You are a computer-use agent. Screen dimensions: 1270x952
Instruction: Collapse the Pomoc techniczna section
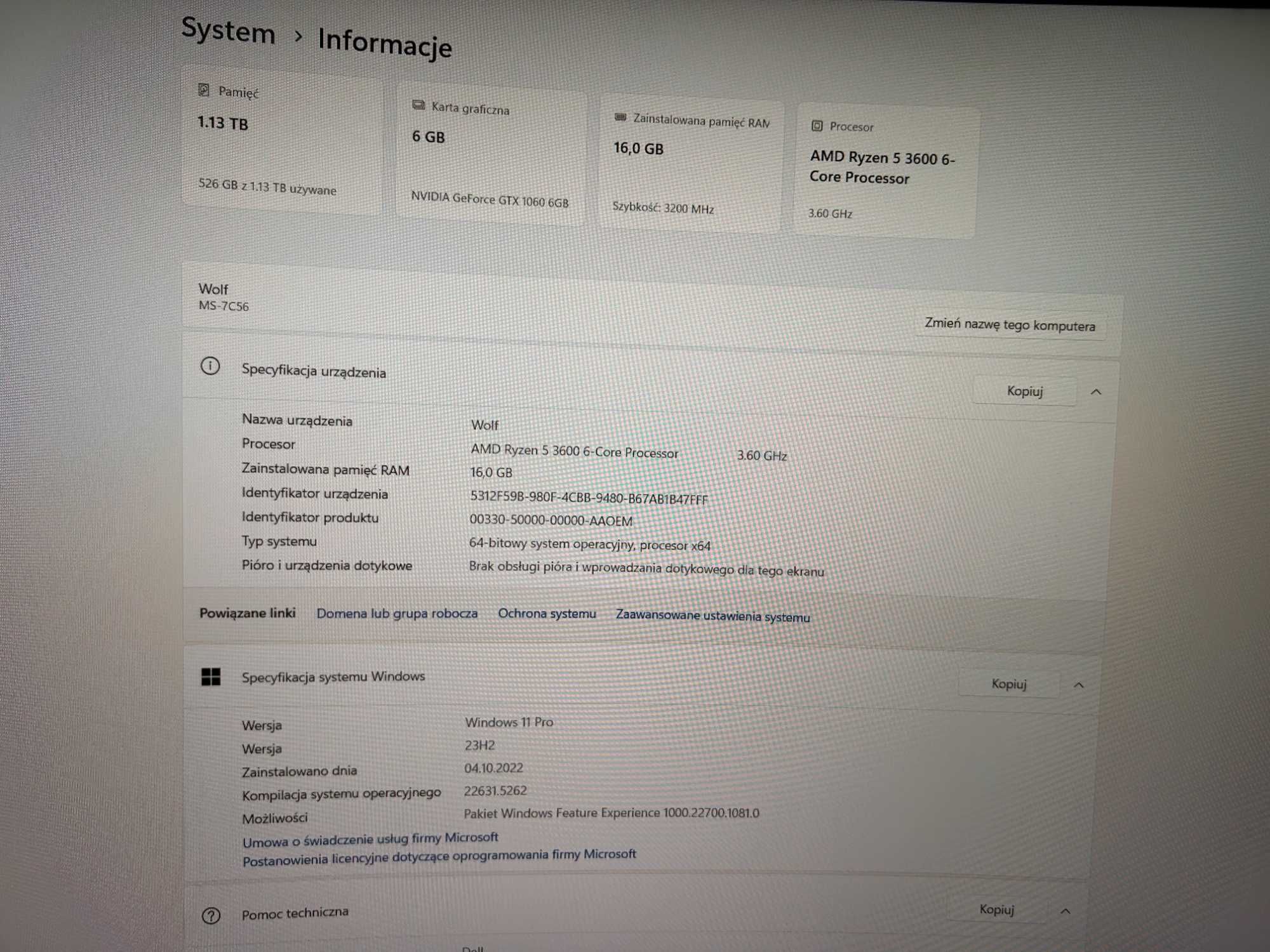point(1066,911)
